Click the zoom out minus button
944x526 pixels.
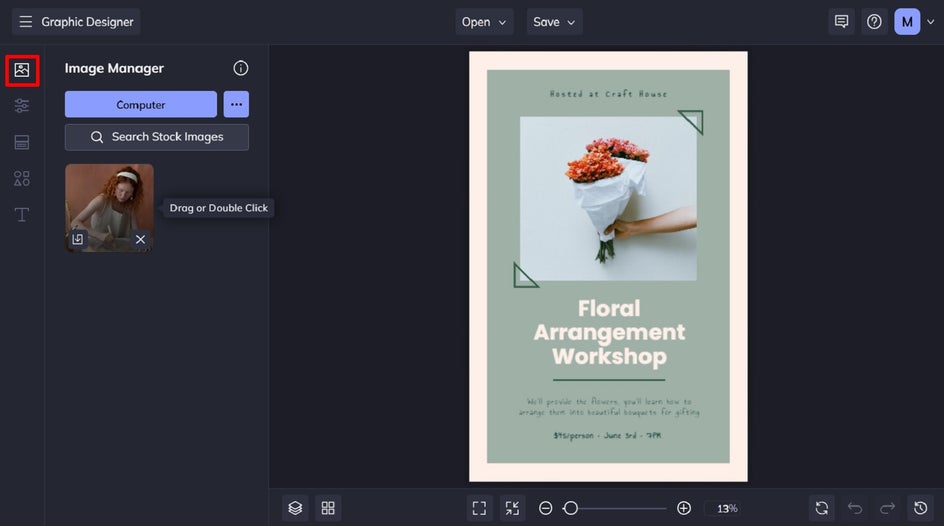546,508
